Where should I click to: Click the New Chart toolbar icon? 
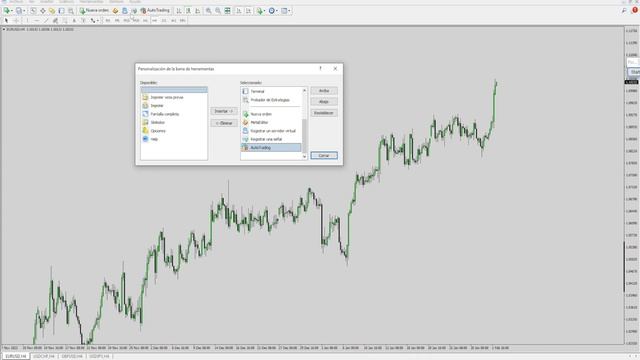click(x=7, y=11)
